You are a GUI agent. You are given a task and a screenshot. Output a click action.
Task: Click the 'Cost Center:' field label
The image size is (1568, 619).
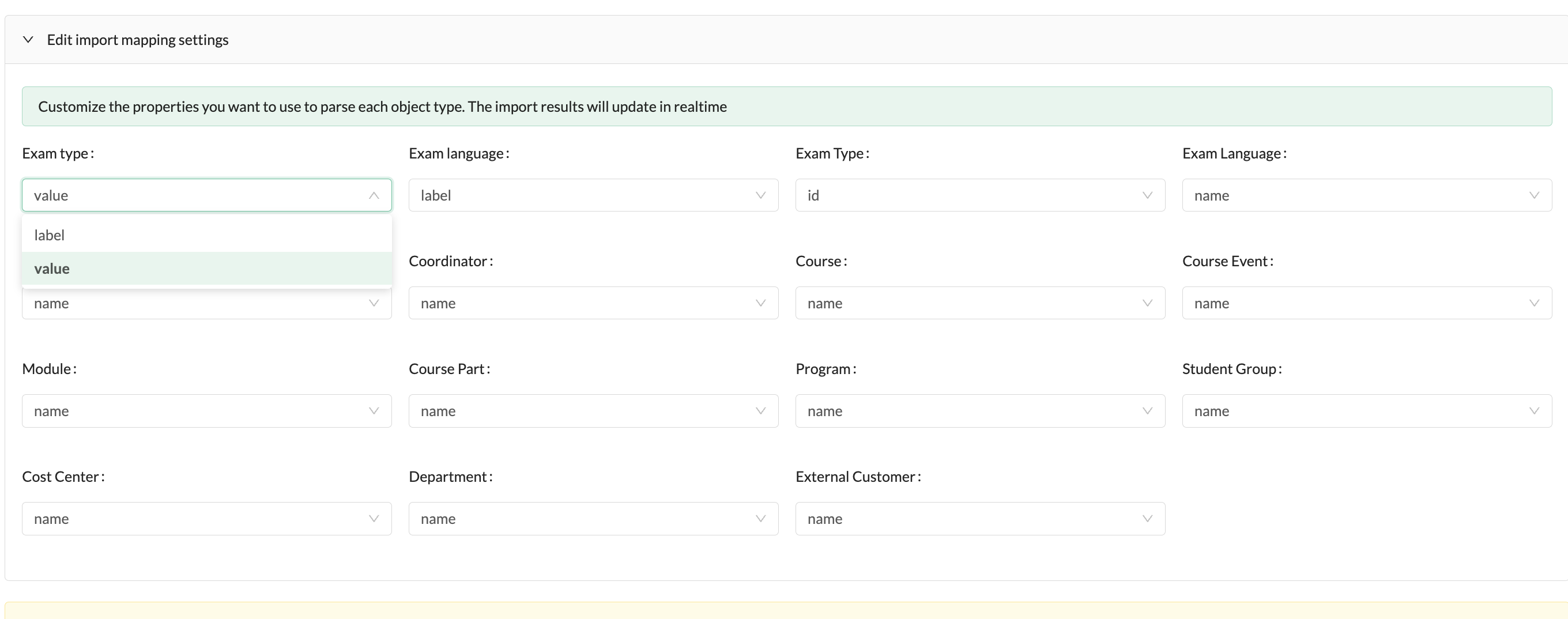[x=63, y=477]
